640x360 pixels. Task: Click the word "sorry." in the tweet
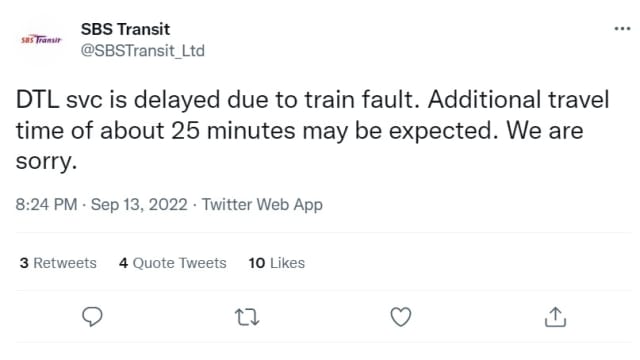(x=46, y=162)
